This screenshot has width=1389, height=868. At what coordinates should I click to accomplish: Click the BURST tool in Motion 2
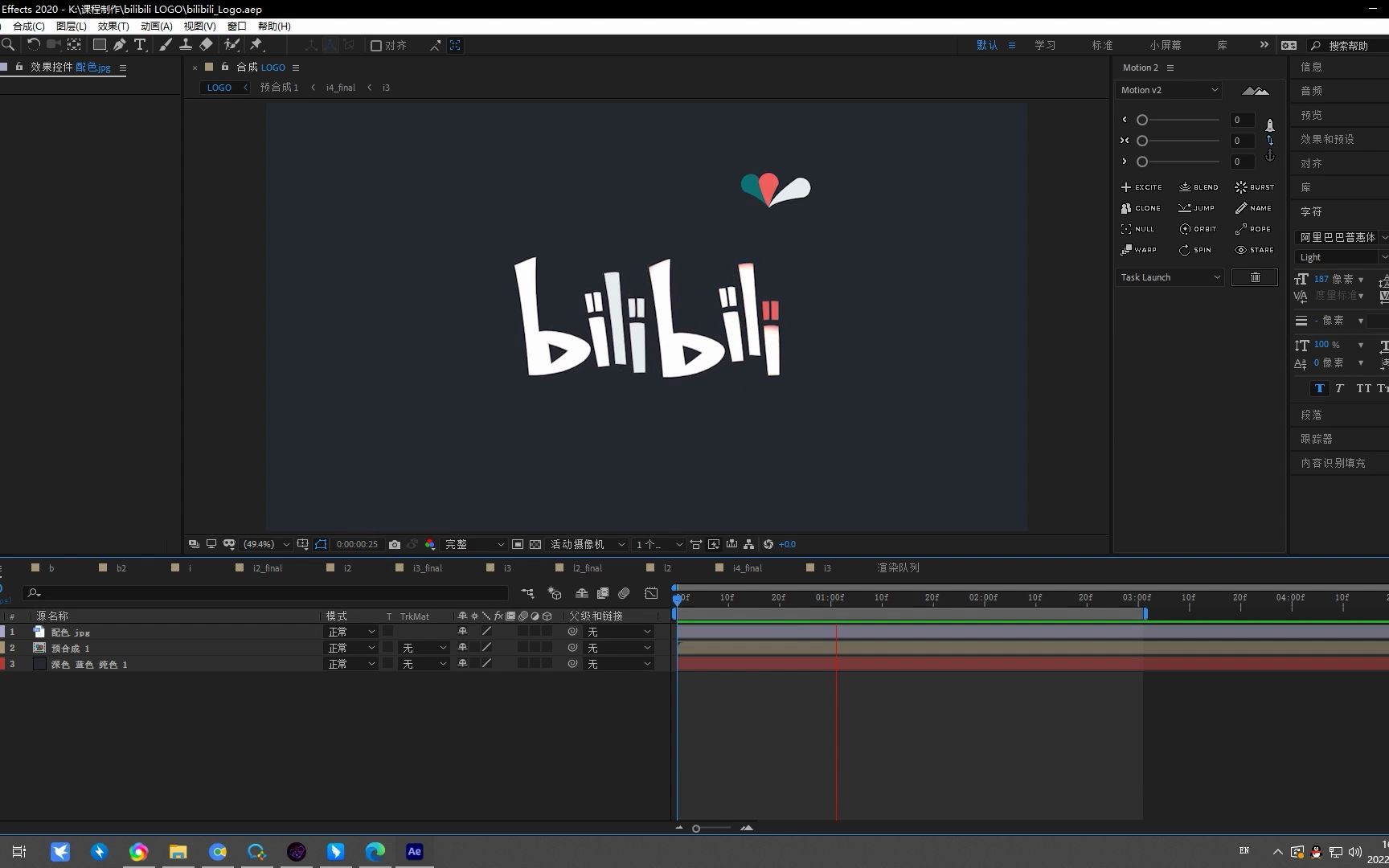(x=1255, y=187)
